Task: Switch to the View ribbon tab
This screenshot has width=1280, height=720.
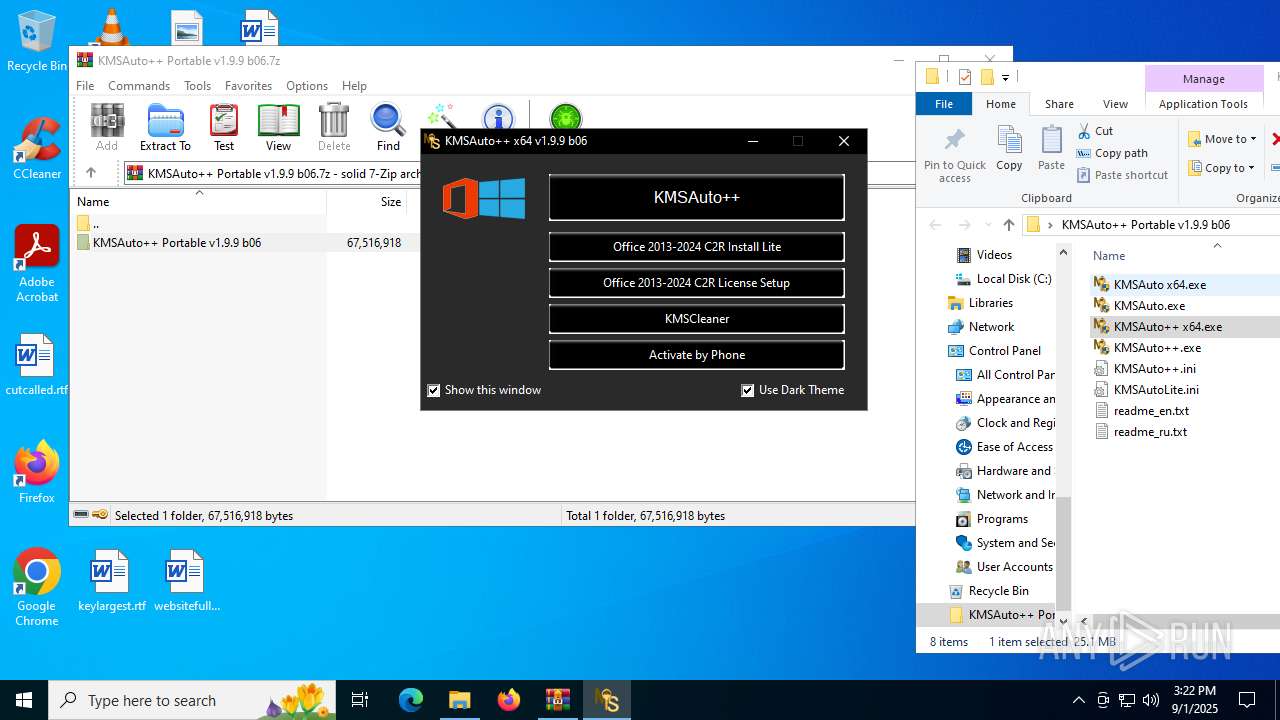Action: [x=1115, y=104]
